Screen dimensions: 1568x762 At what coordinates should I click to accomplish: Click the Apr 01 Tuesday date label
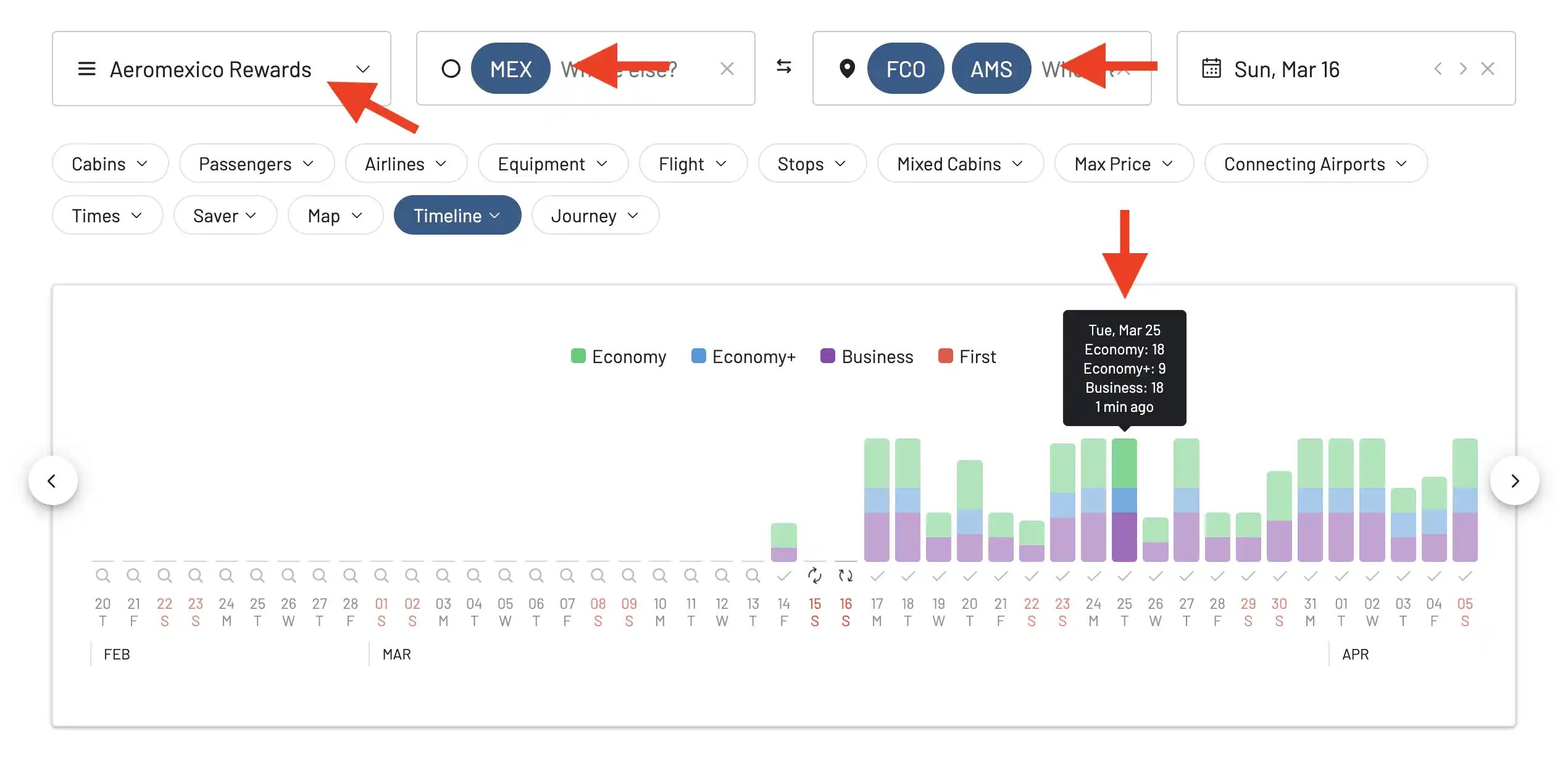1341,612
